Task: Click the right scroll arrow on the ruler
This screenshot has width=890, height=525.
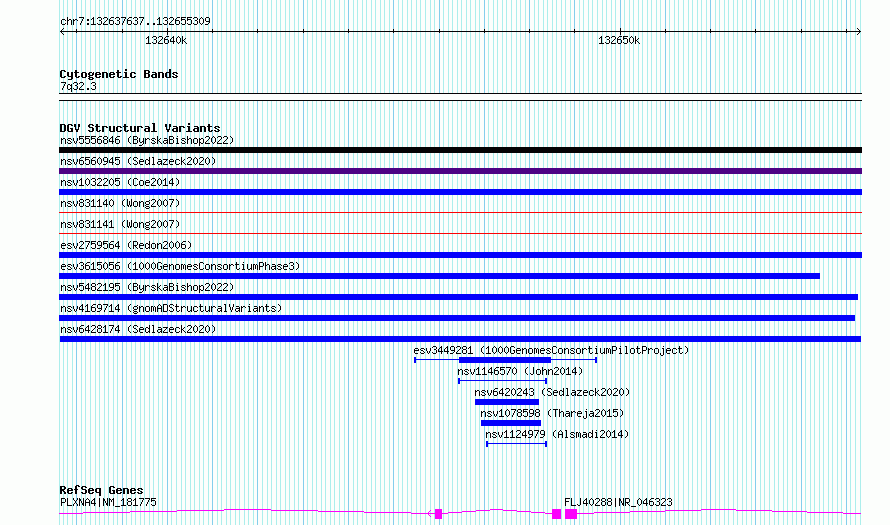Action: [x=858, y=32]
